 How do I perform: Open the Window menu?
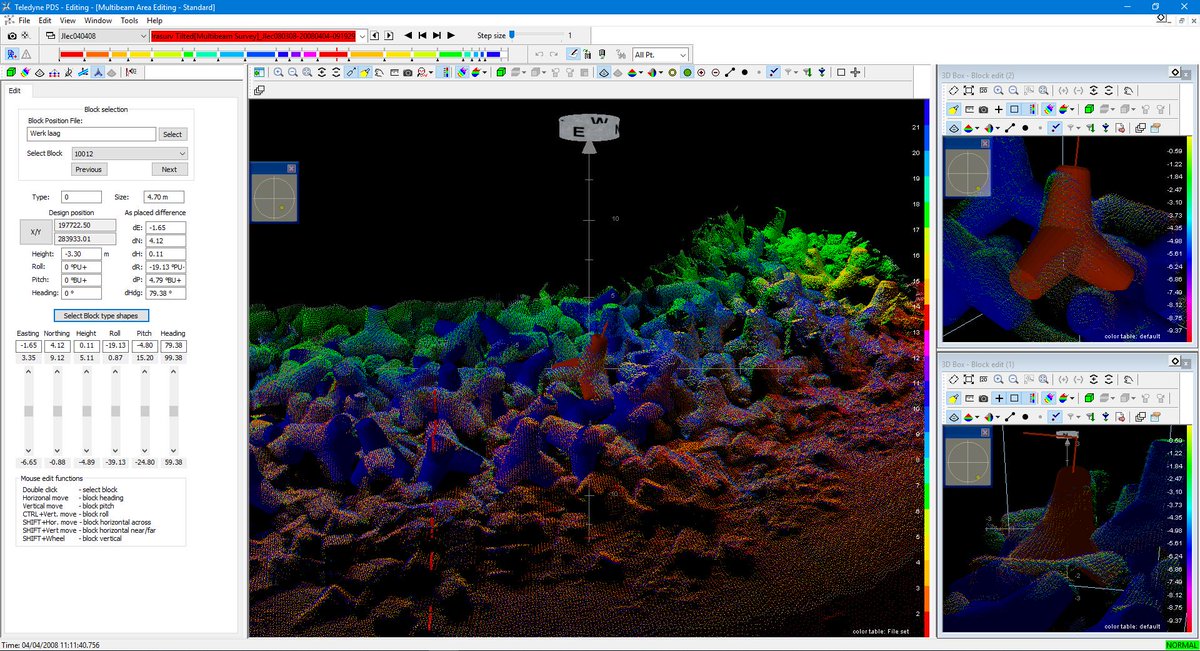point(98,20)
